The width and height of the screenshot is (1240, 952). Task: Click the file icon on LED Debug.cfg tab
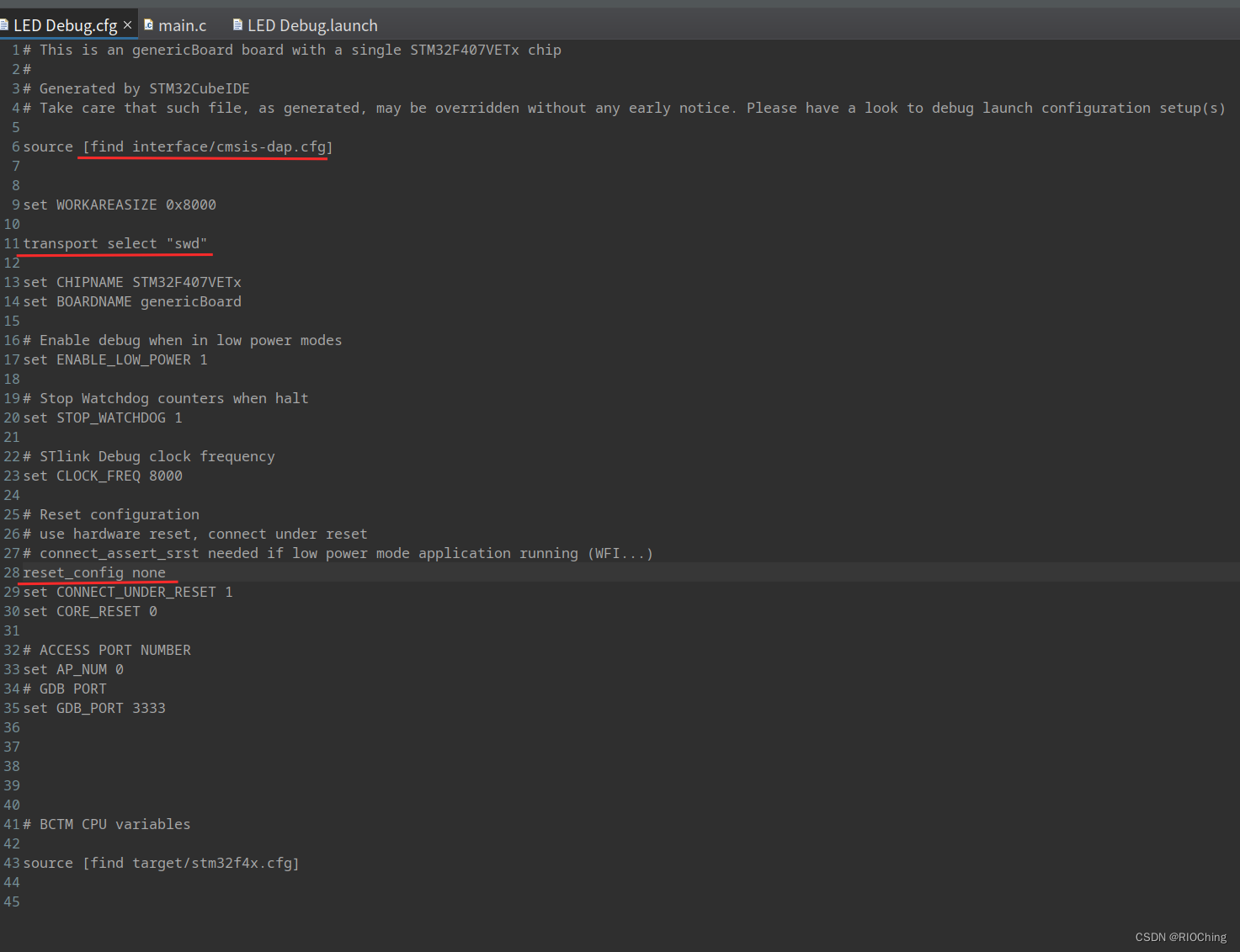7,24
